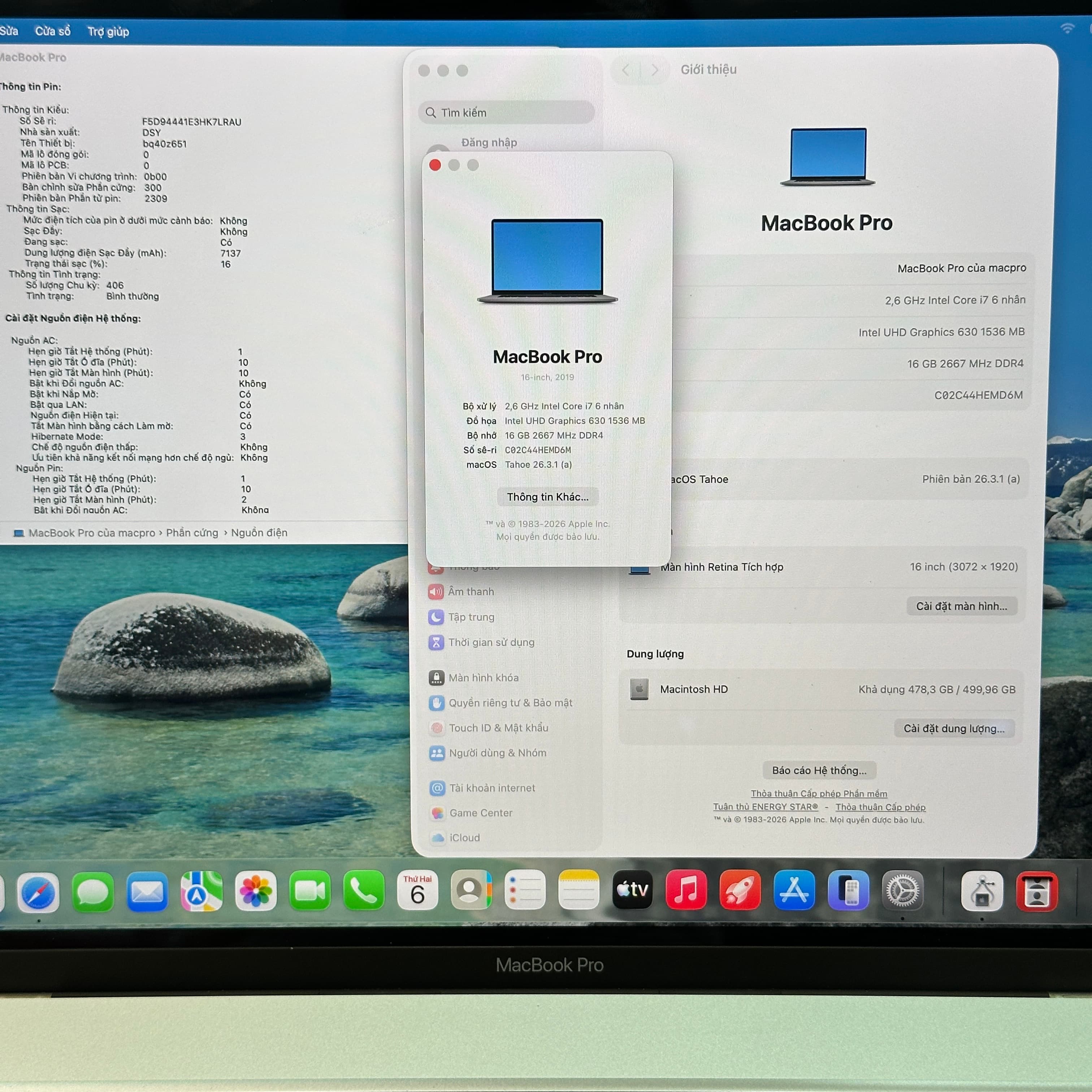The image size is (1092, 1092).
Task: Open Thỏa thuận Cấp phép Phần mềm link
Action: click(x=819, y=794)
